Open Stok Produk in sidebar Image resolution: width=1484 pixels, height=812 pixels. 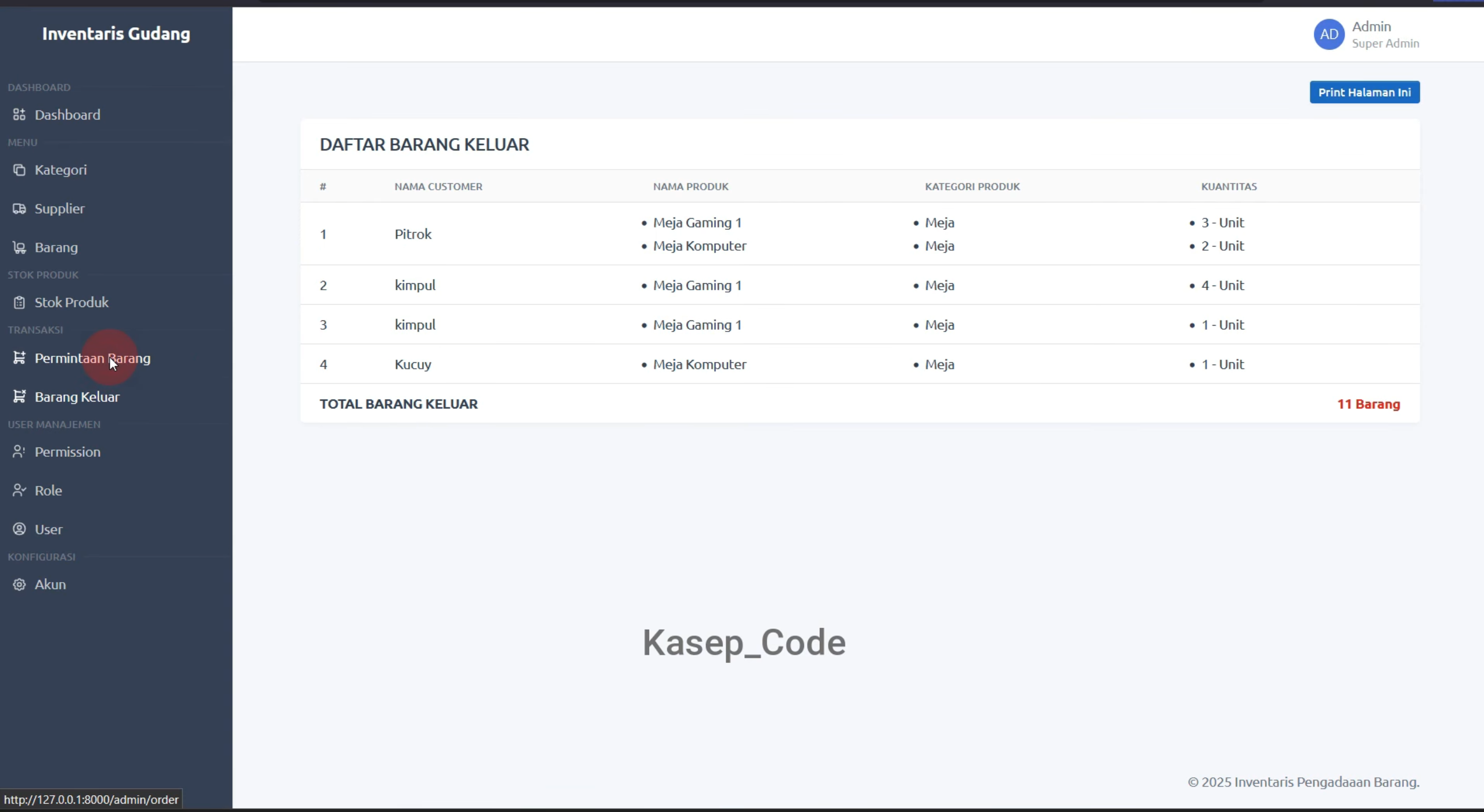point(71,302)
